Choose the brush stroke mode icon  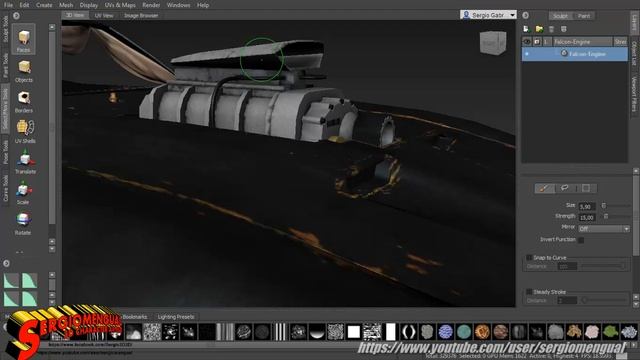(544, 188)
